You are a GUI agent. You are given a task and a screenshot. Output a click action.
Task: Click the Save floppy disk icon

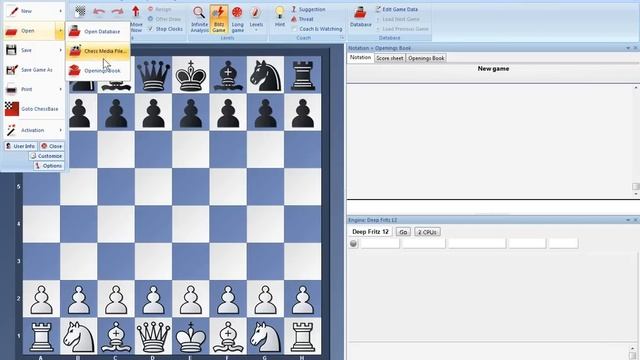(11, 50)
